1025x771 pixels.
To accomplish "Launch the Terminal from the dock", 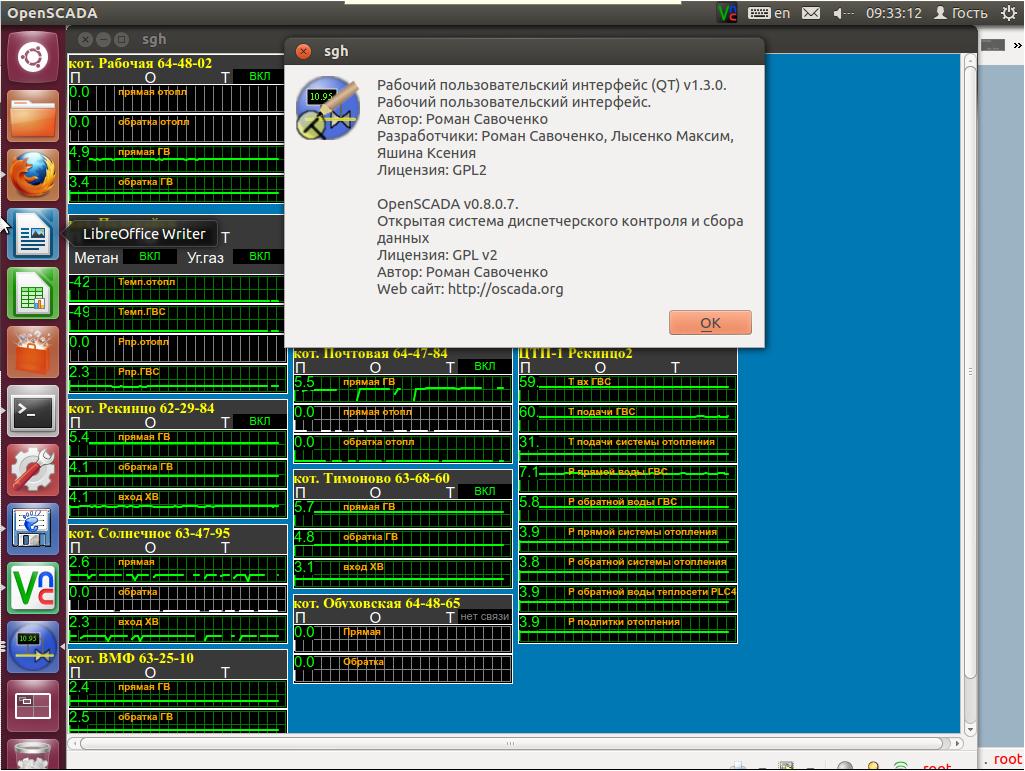I will [33, 410].
